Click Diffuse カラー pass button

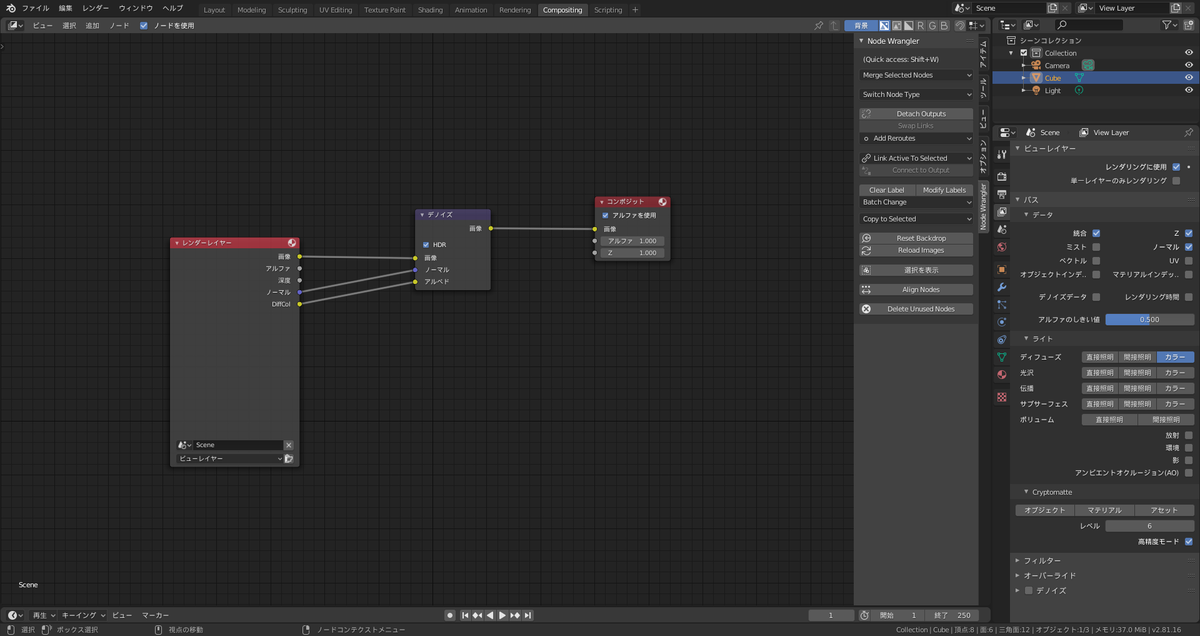click(x=1175, y=357)
